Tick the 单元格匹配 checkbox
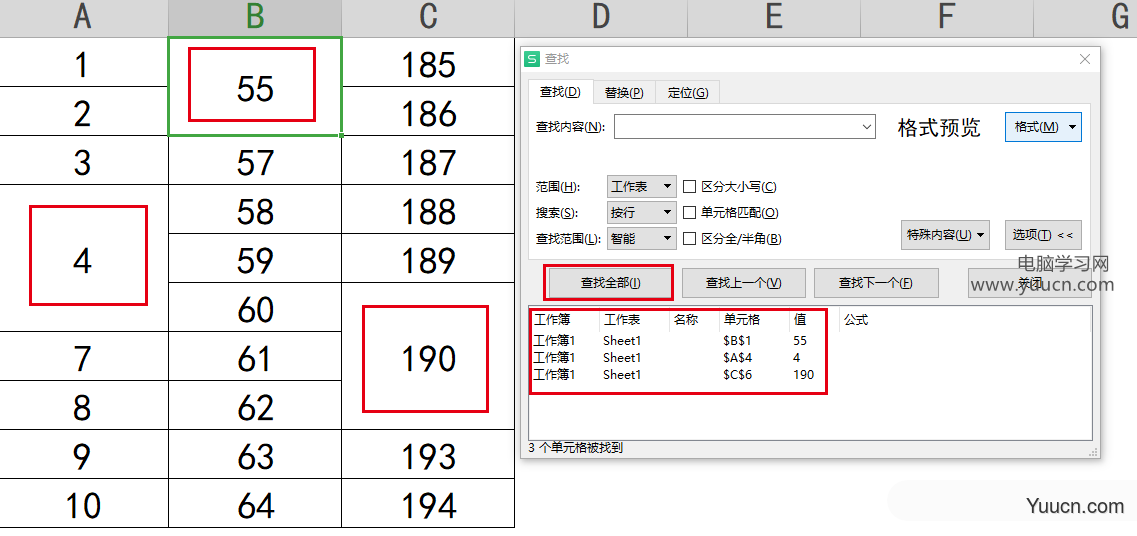 pyautogui.click(x=689, y=212)
